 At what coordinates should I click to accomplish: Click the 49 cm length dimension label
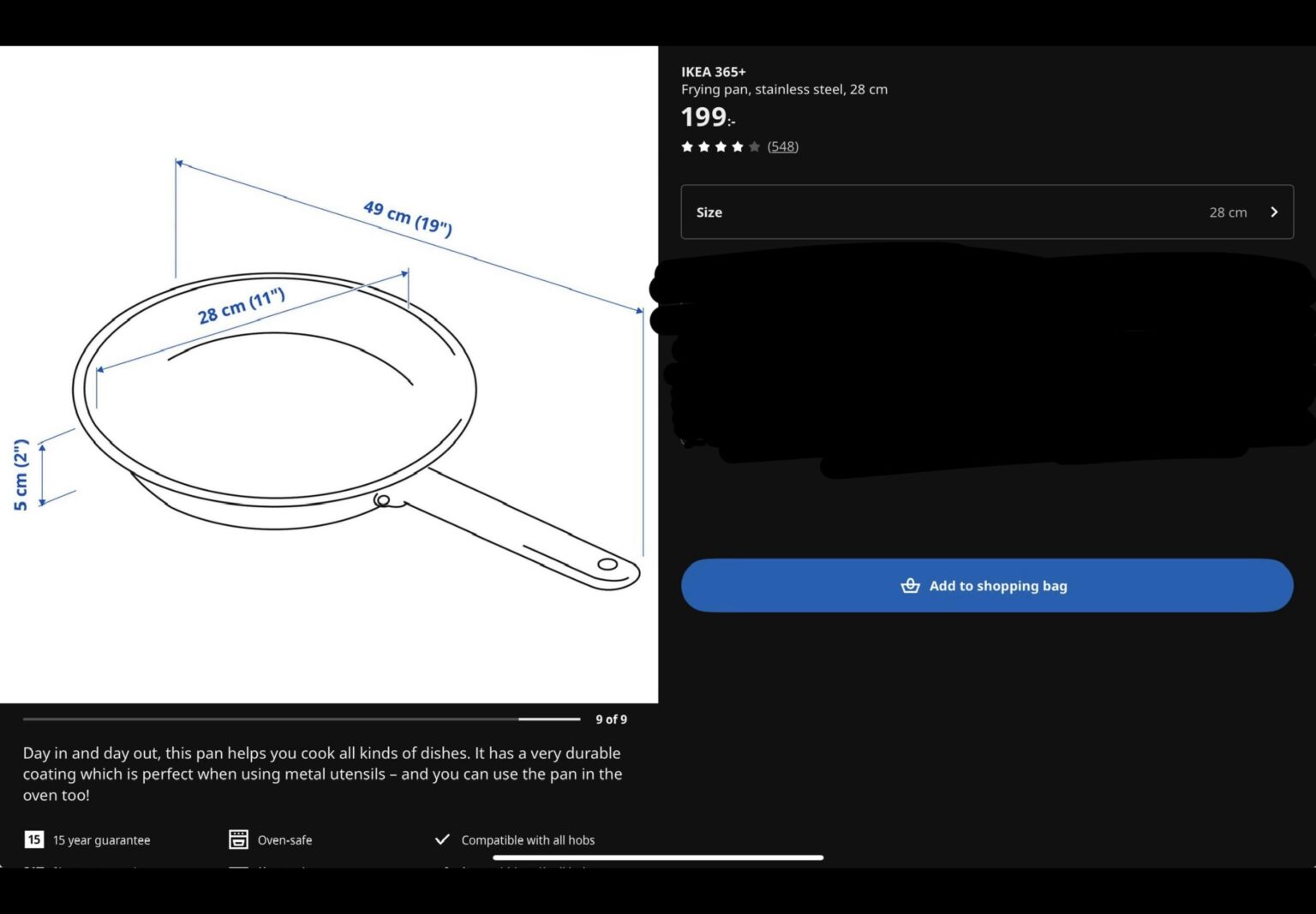tap(408, 218)
